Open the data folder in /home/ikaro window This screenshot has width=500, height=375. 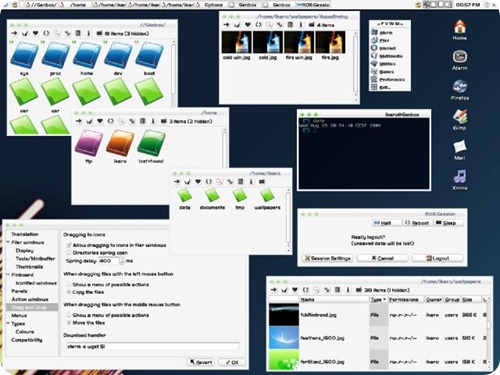coord(185,196)
